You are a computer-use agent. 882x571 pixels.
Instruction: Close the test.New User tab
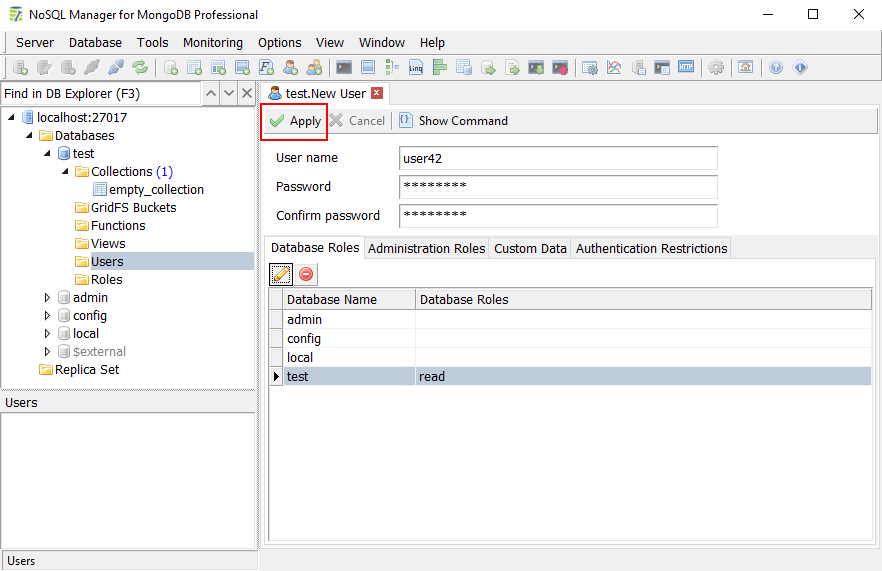point(377,93)
